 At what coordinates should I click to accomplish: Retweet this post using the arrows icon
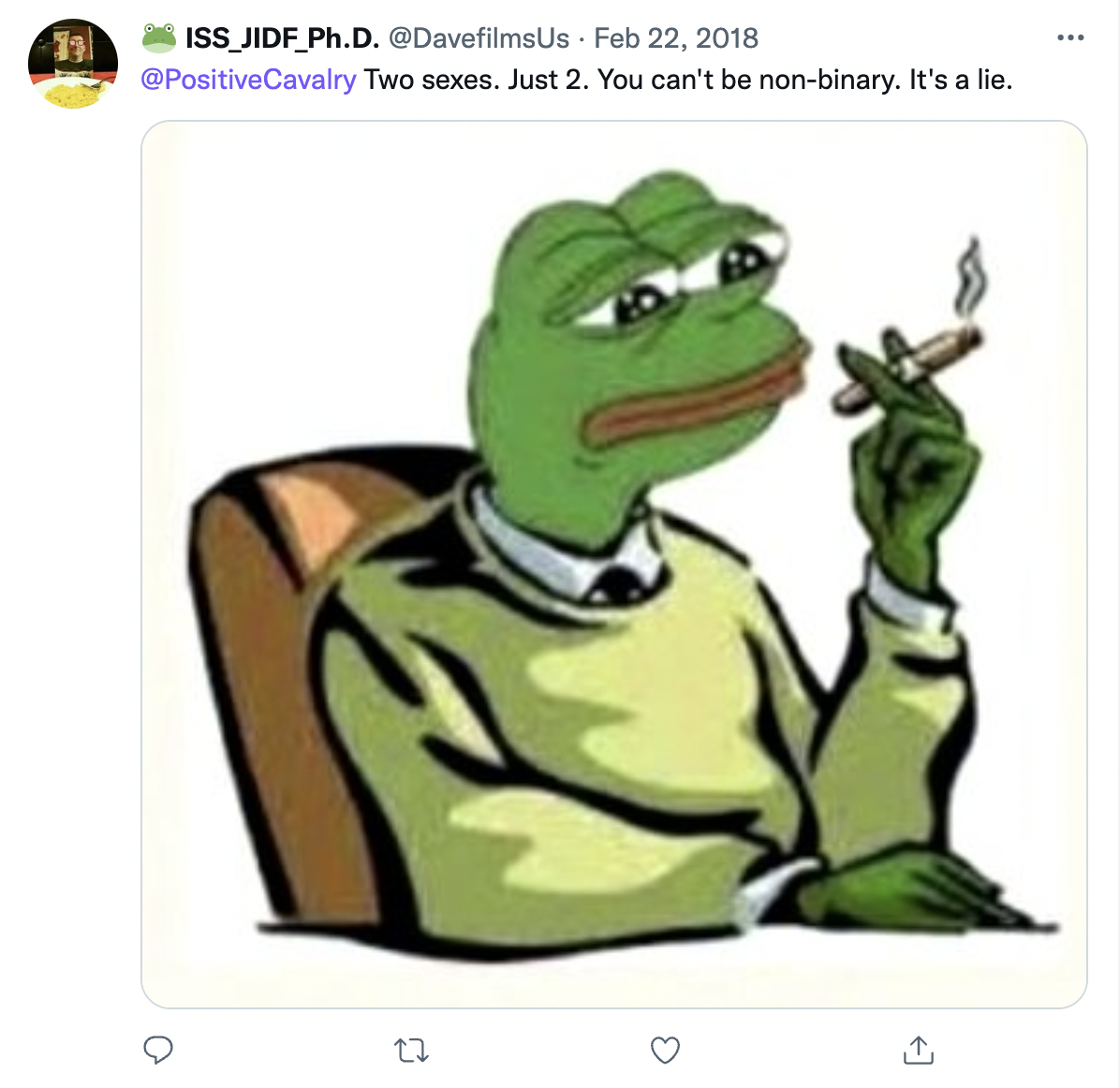point(411,1051)
